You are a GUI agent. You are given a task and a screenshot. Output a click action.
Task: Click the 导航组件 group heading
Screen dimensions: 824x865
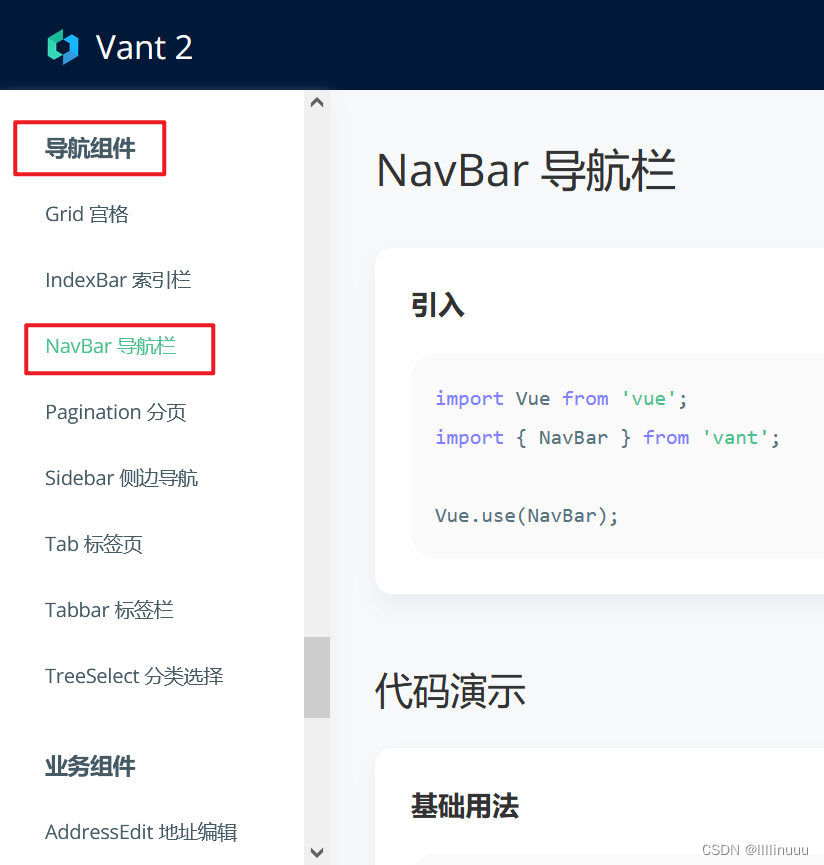tap(90, 148)
